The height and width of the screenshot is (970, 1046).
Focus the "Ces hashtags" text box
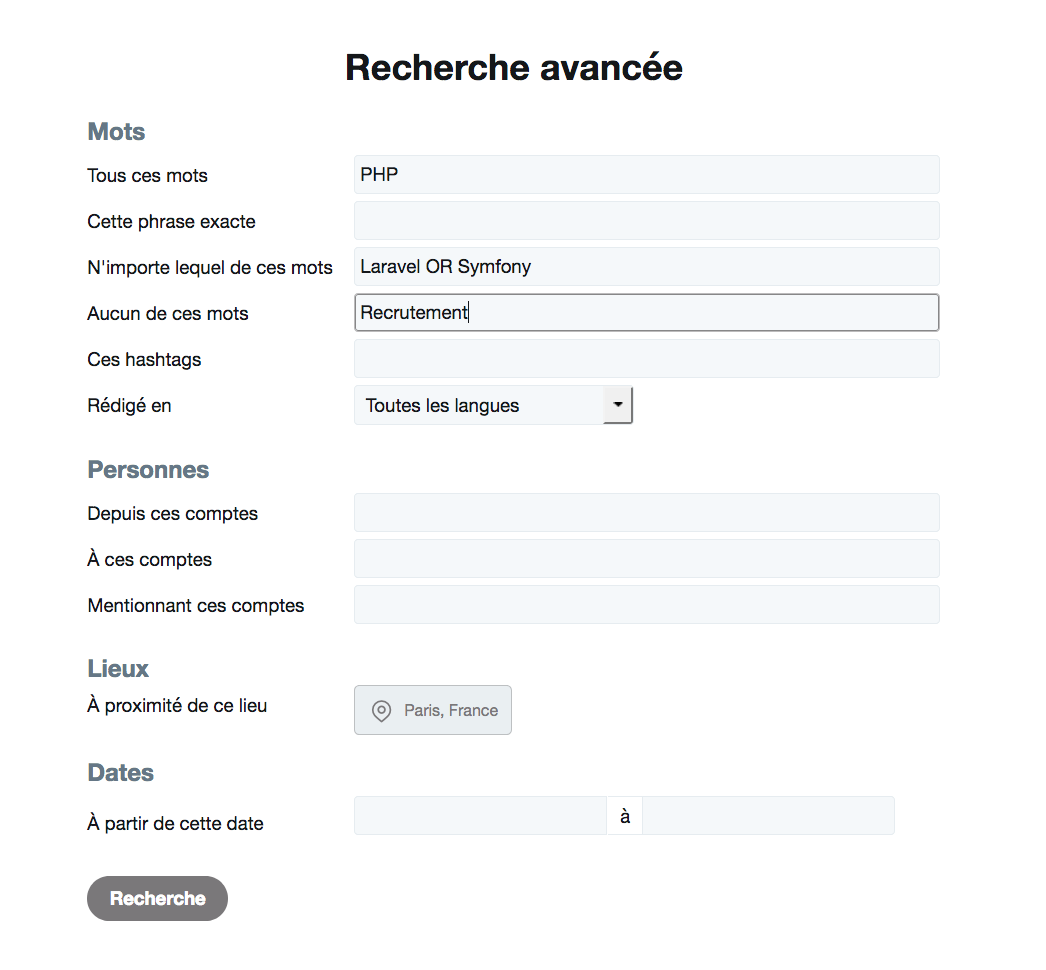pos(646,359)
